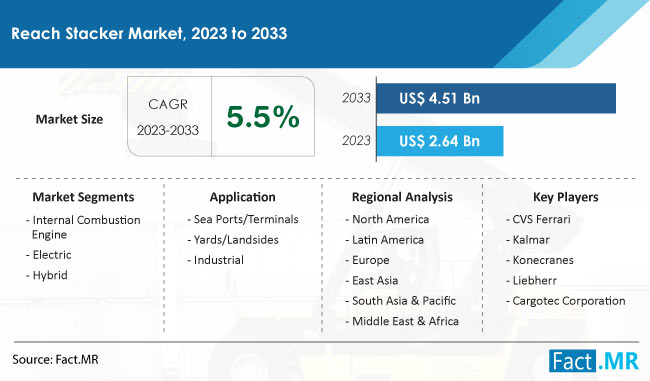The height and width of the screenshot is (381, 650).
Task: Click the 'US$ 4.51 Bn' bar for 2033
Action: (x=496, y=98)
